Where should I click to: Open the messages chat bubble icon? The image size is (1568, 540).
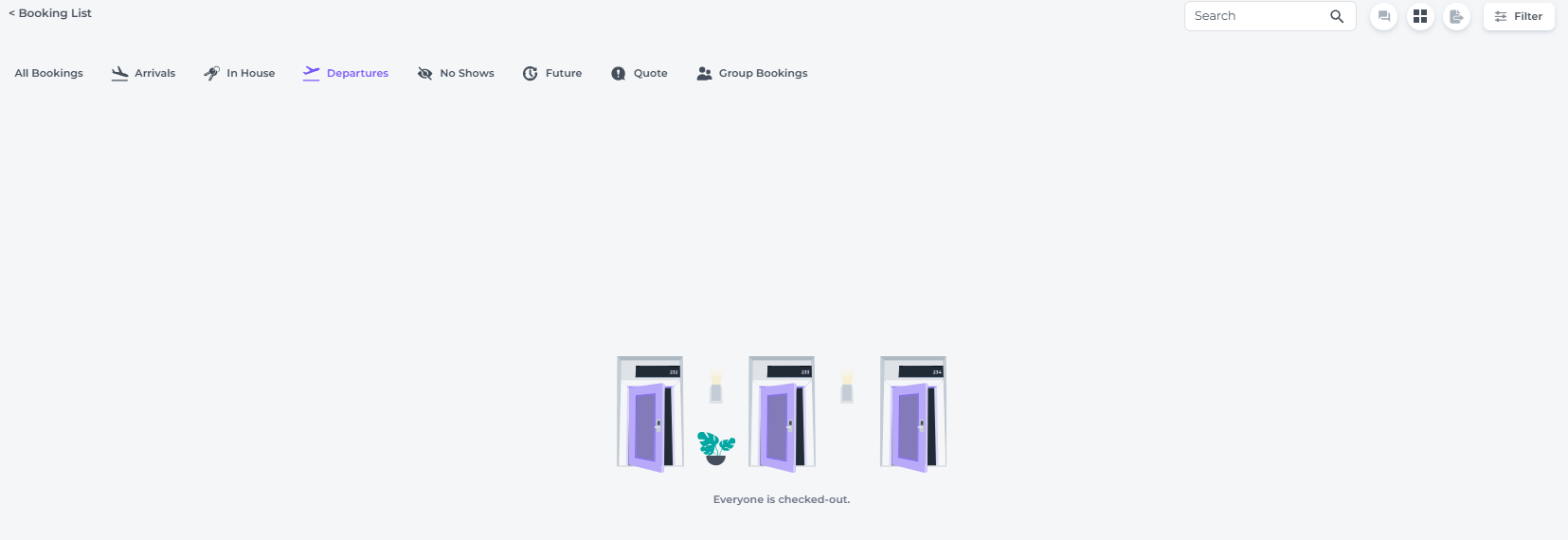pos(1384,16)
